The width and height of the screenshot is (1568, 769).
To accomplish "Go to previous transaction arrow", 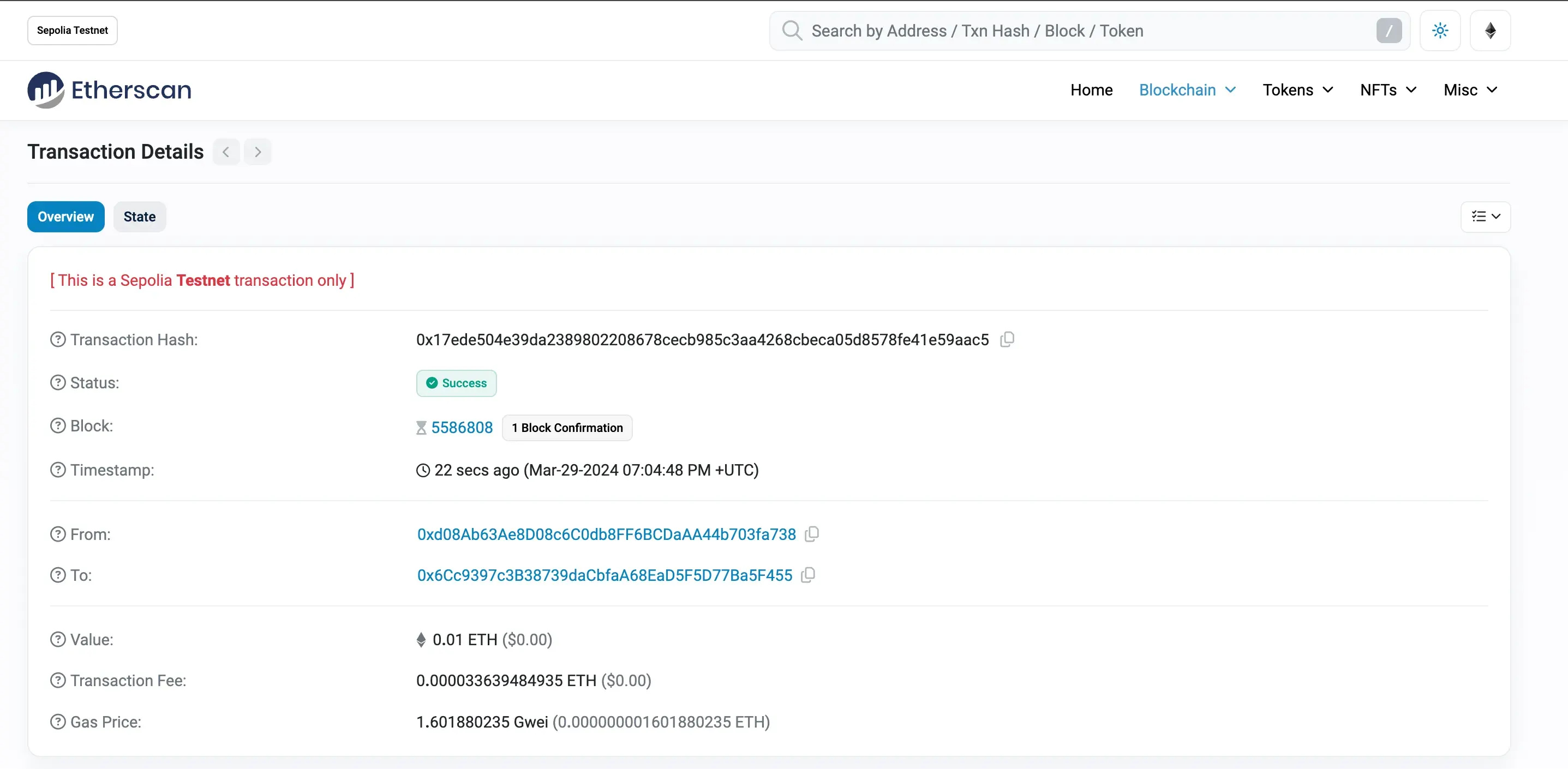I will [226, 152].
